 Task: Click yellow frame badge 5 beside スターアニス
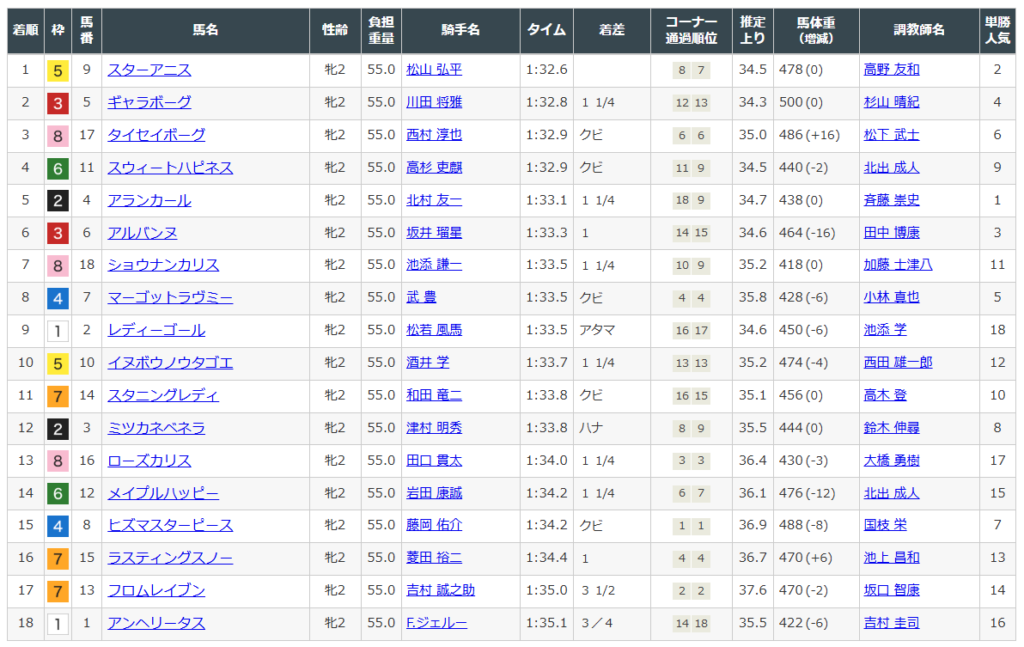click(58, 70)
